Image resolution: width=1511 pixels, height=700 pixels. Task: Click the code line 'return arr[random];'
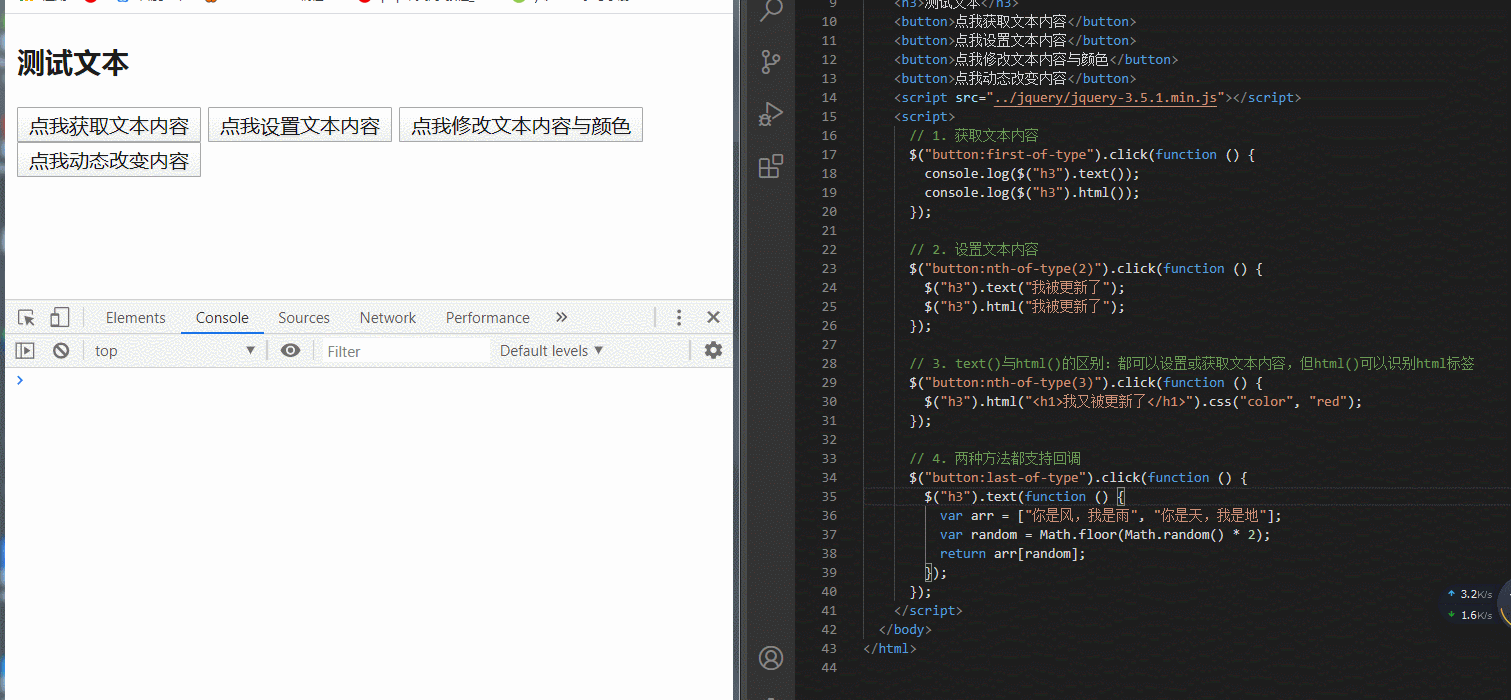tap(1012, 554)
